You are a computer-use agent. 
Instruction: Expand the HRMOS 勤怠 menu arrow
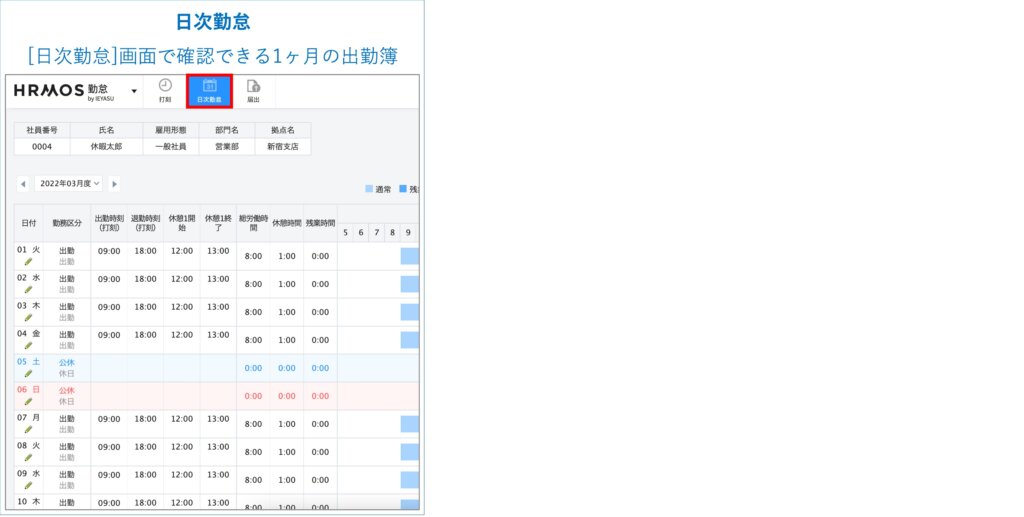click(134, 91)
